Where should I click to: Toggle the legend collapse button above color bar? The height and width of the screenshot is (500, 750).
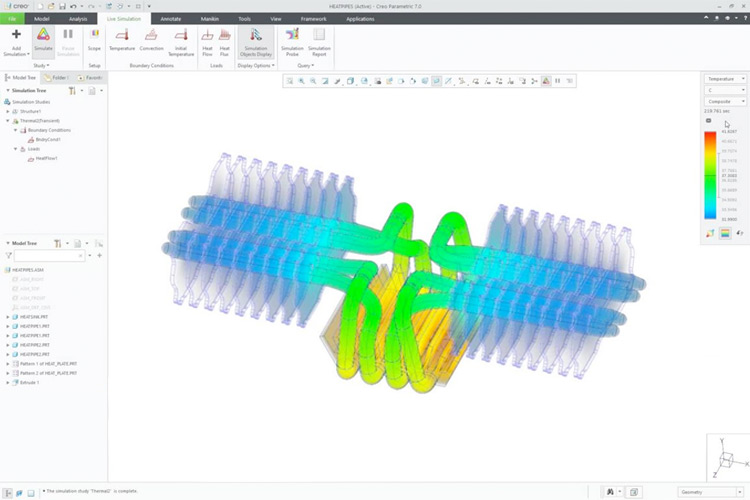click(709, 120)
